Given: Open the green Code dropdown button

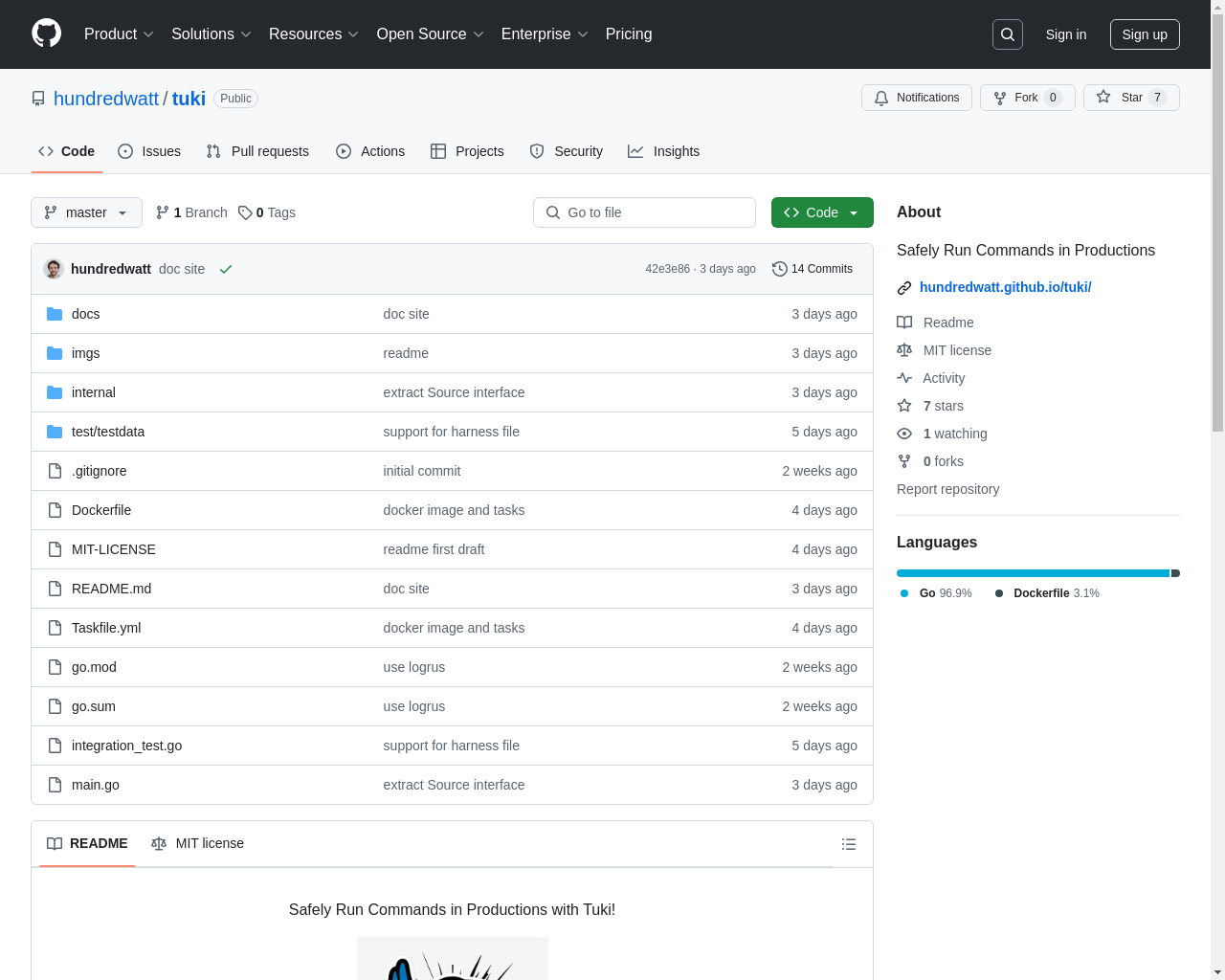Looking at the screenshot, I should point(822,212).
